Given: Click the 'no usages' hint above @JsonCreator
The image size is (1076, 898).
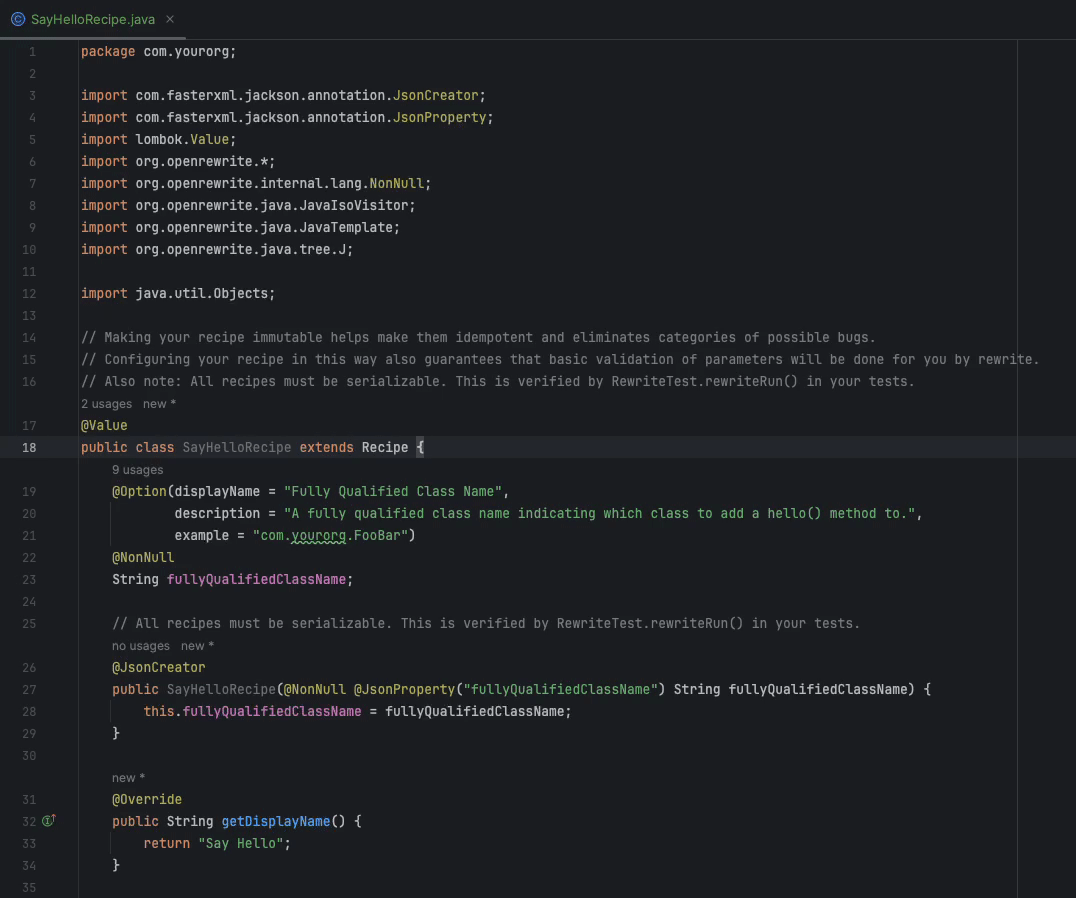Looking at the screenshot, I should click(x=141, y=646).
